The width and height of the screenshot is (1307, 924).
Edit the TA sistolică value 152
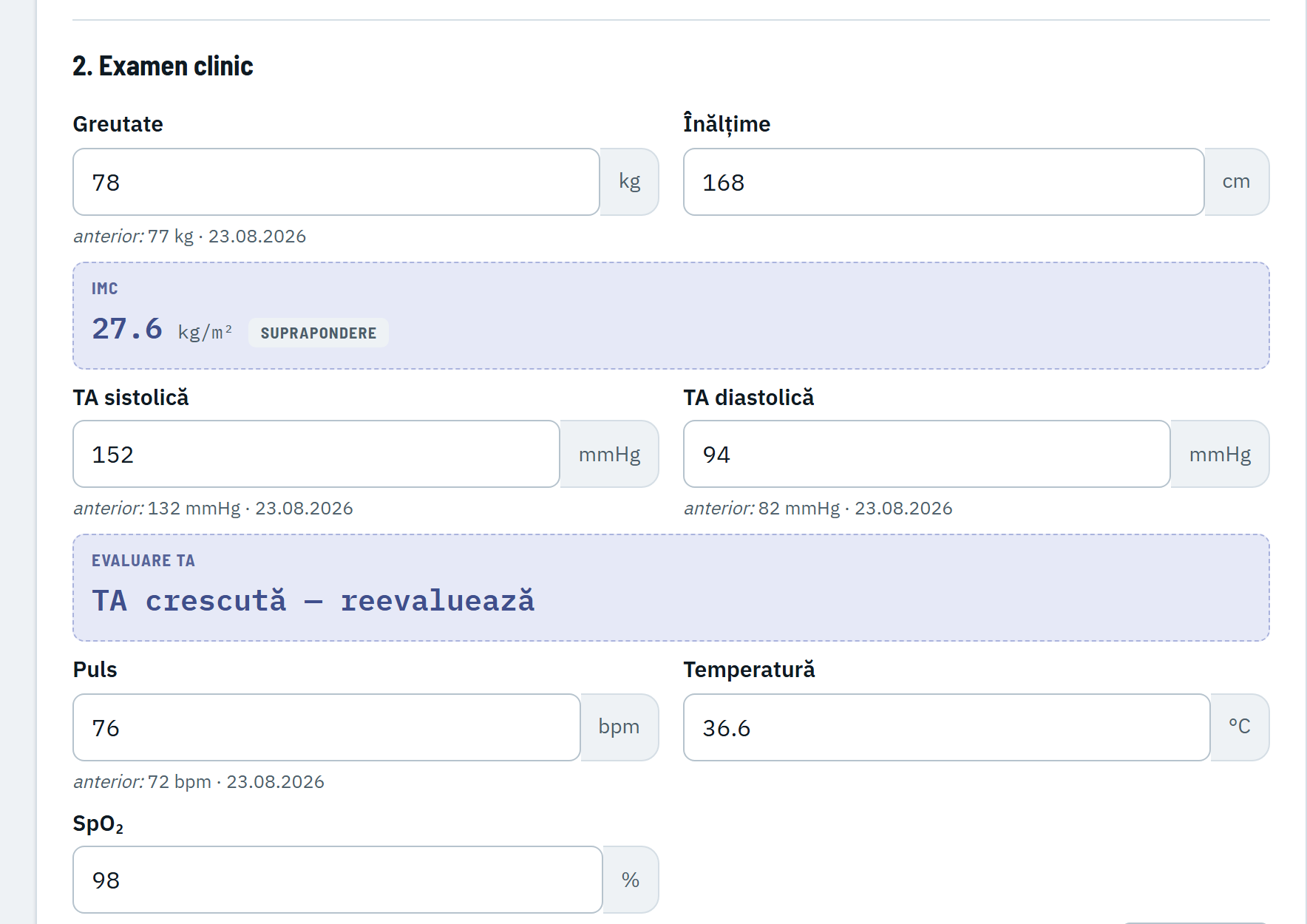click(316, 454)
